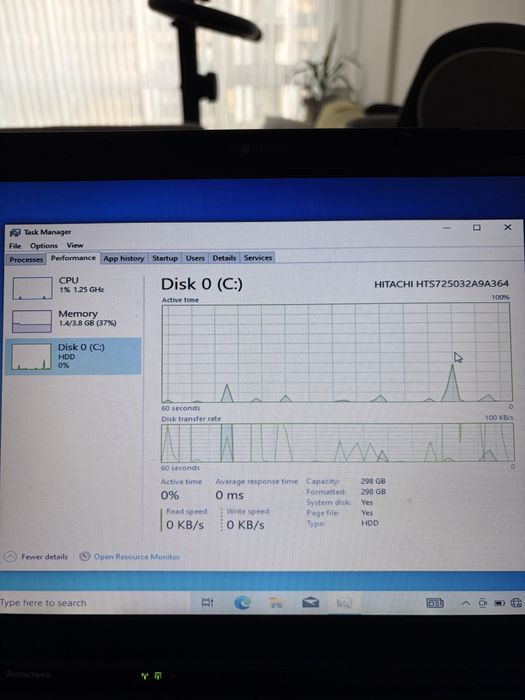Open the Mail app from taskbar

point(310,603)
